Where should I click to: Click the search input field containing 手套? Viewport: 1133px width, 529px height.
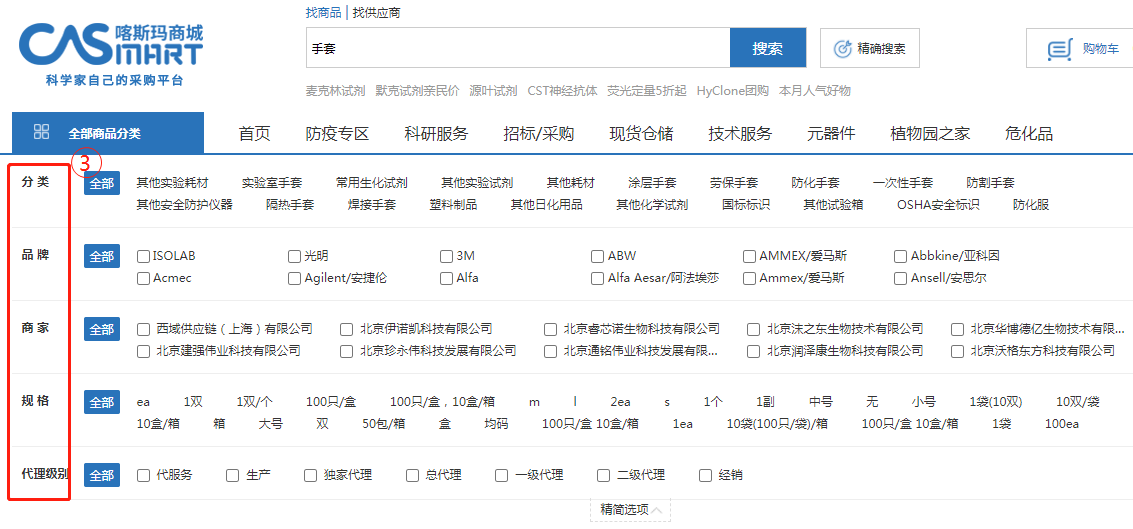coord(517,48)
